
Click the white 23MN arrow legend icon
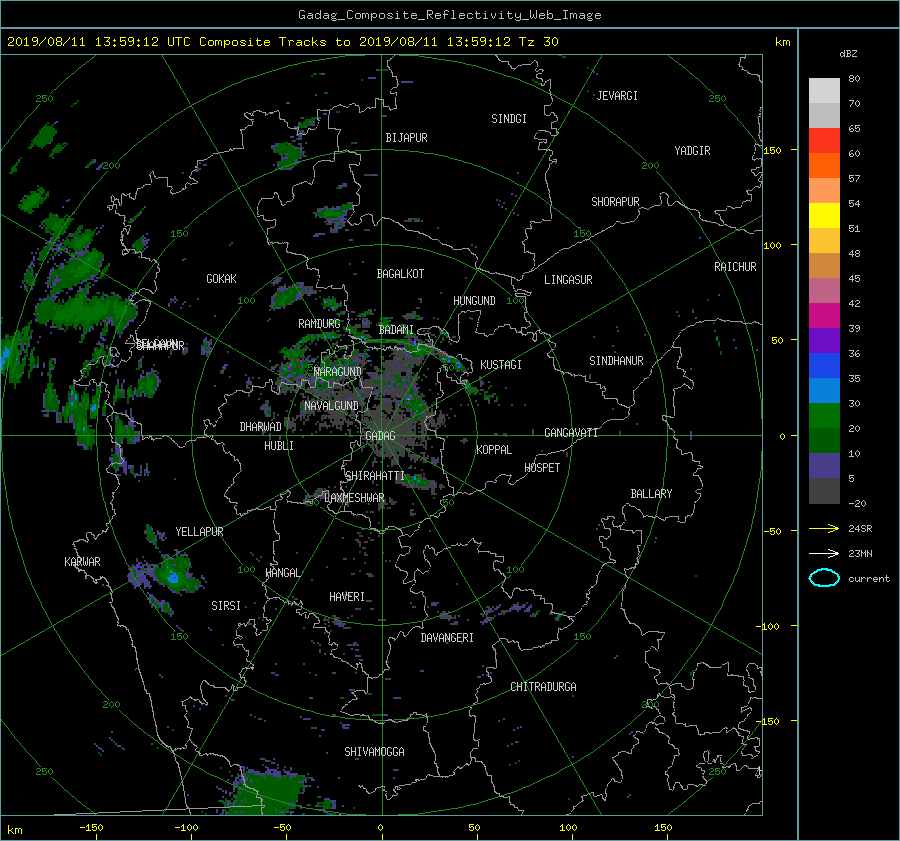(x=824, y=553)
